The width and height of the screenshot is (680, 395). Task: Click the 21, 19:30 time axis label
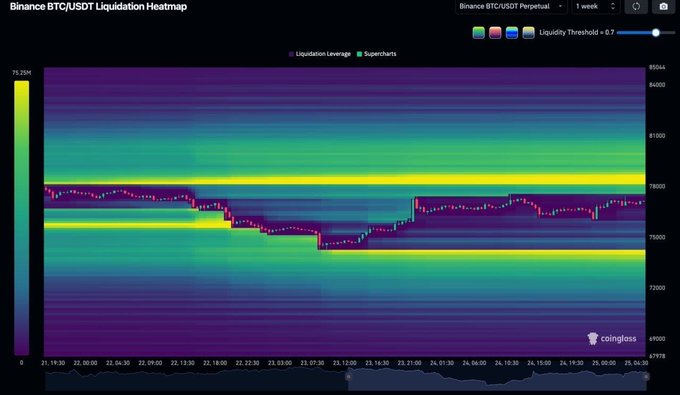pos(53,363)
